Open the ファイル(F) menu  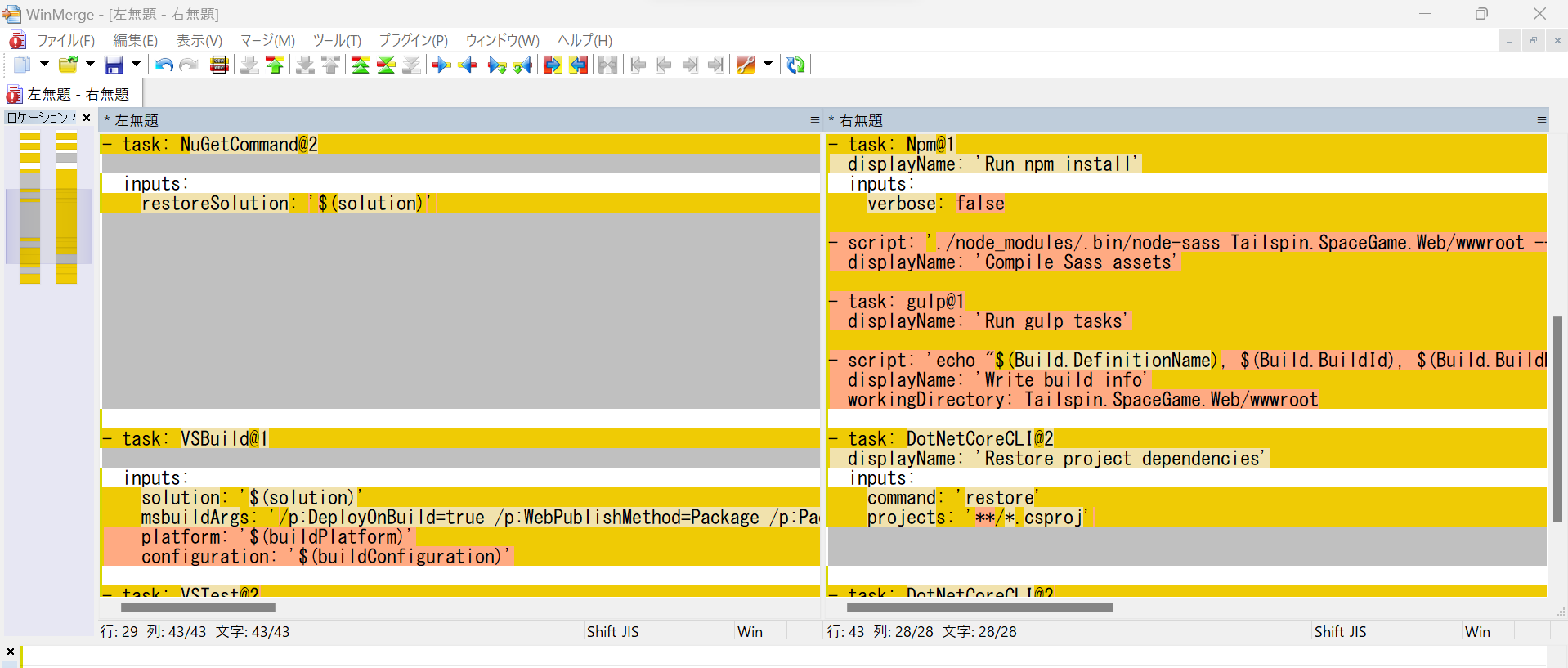66,40
